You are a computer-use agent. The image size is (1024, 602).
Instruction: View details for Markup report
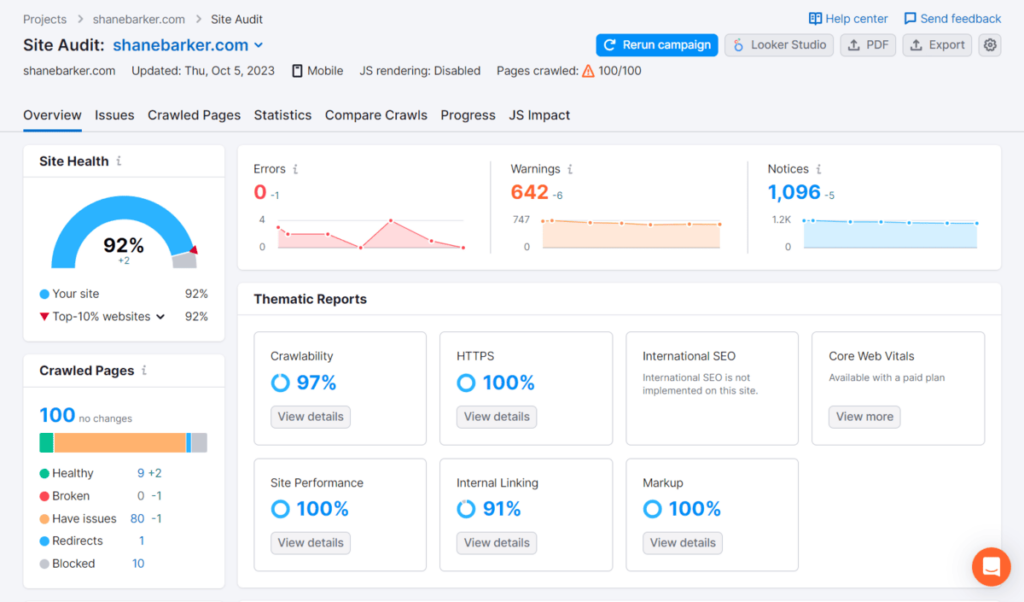point(682,543)
